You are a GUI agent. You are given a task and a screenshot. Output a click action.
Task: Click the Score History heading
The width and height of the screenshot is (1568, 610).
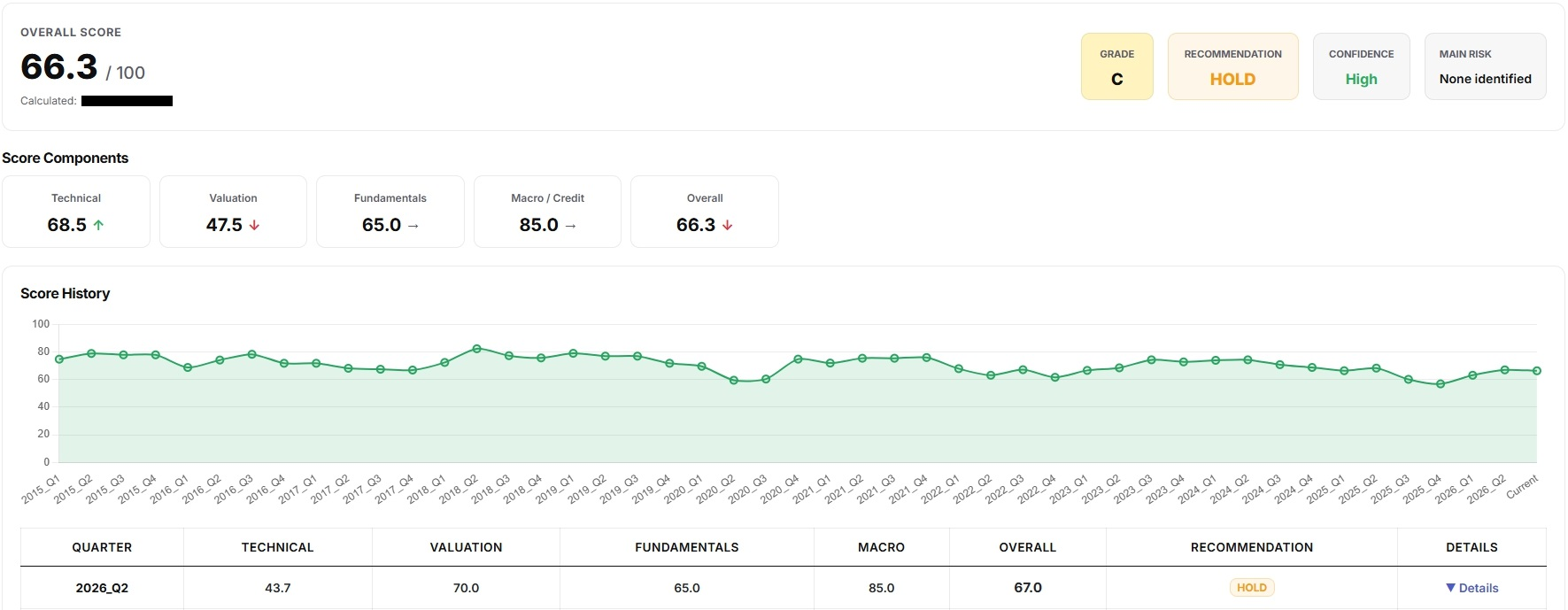click(x=66, y=293)
